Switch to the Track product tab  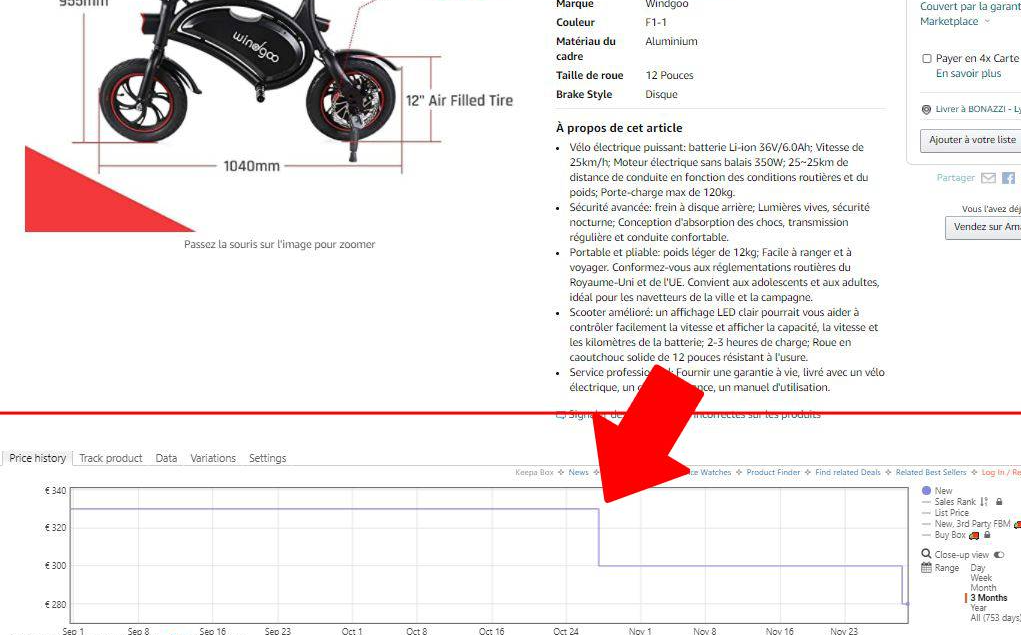pos(111,458)
